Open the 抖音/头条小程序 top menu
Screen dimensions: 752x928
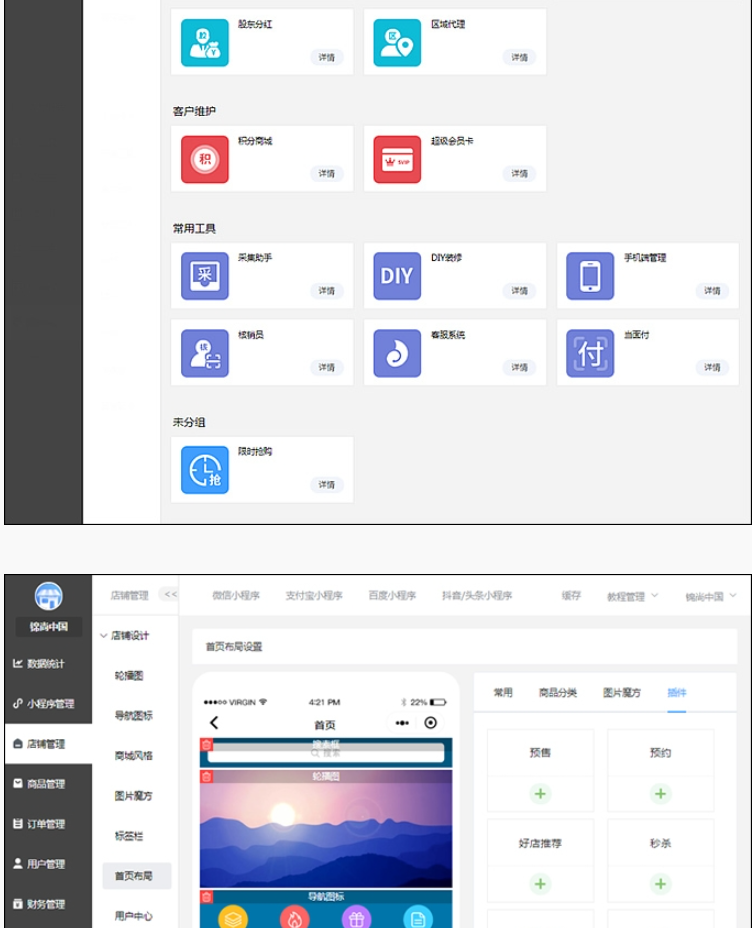click(477, 595)
